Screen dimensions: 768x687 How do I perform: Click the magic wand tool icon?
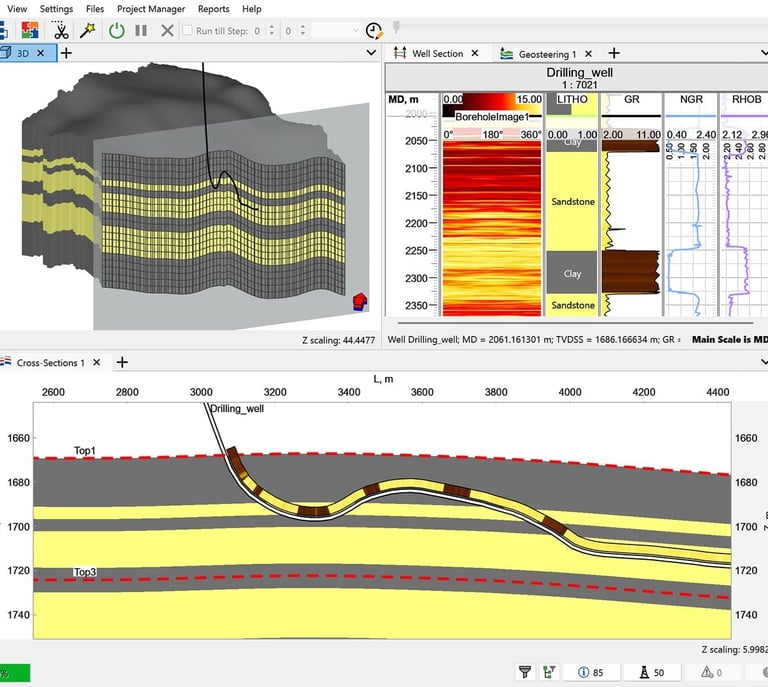[88, 31]
